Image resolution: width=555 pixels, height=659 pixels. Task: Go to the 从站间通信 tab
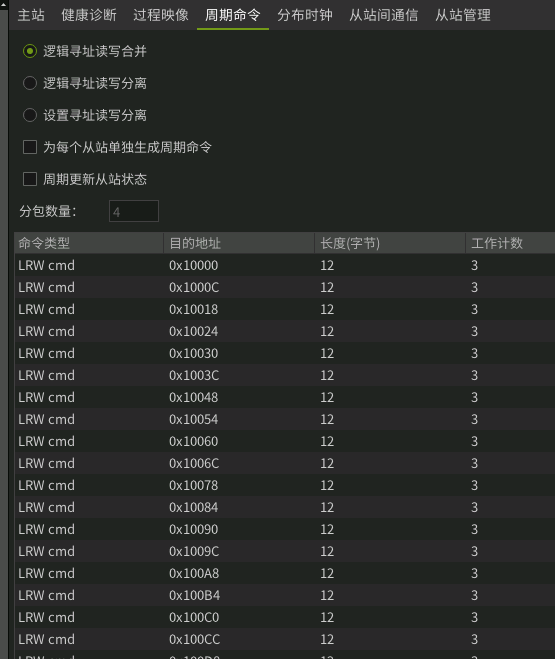(x=383, y=15)
